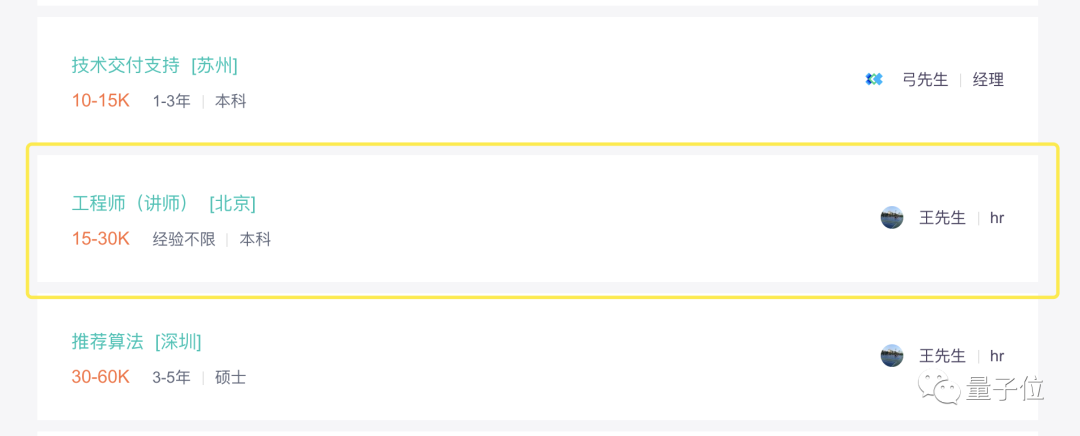1080x436 pixels.
Task: Click the 量子位 watermark text
Action: pos(1003,388)
